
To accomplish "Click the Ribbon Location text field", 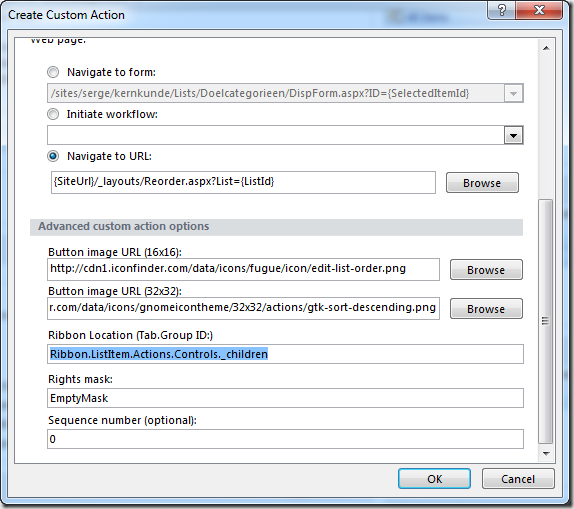I will coord(286,354).
